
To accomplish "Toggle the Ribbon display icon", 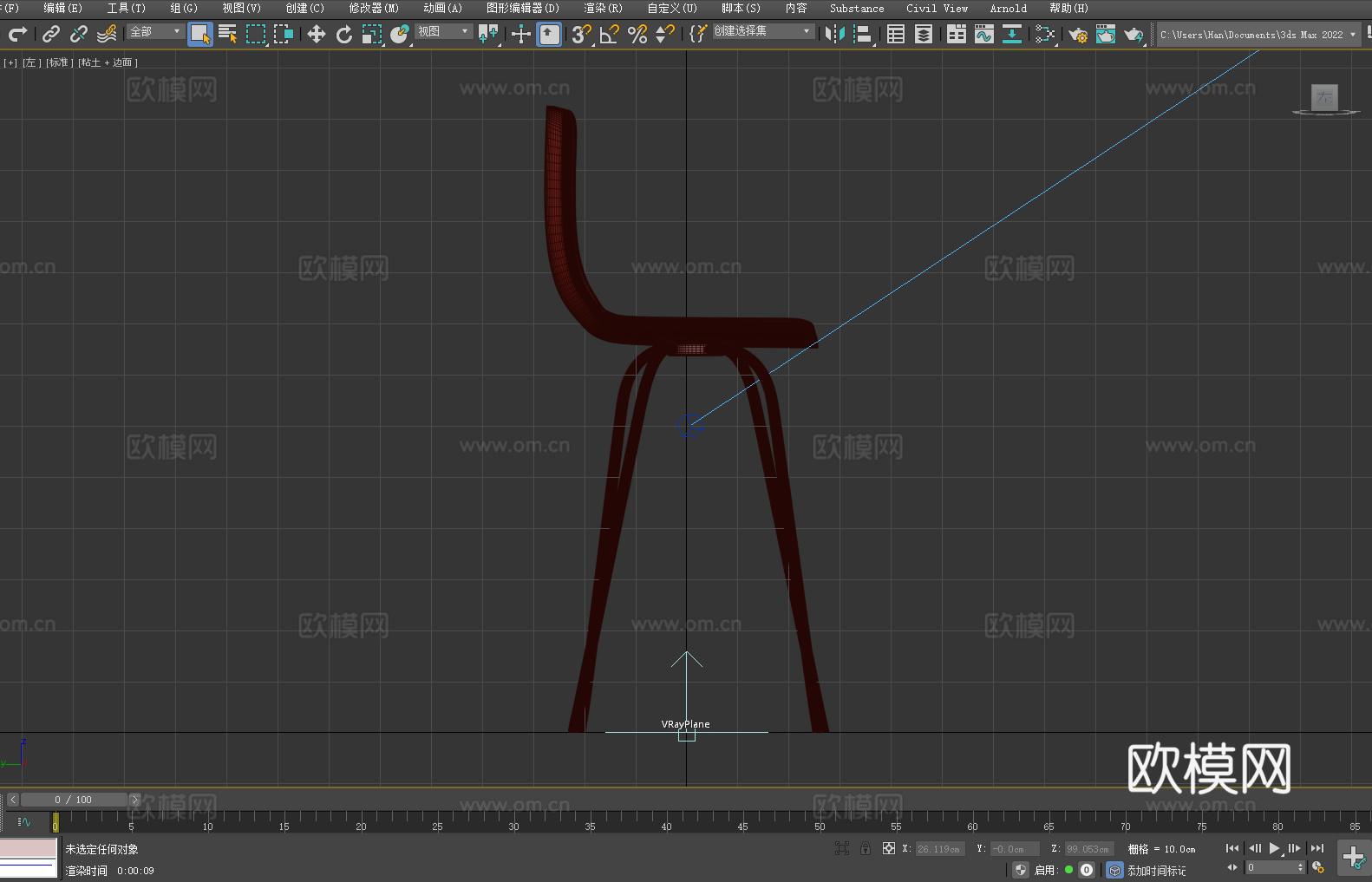I will (957, 34).
